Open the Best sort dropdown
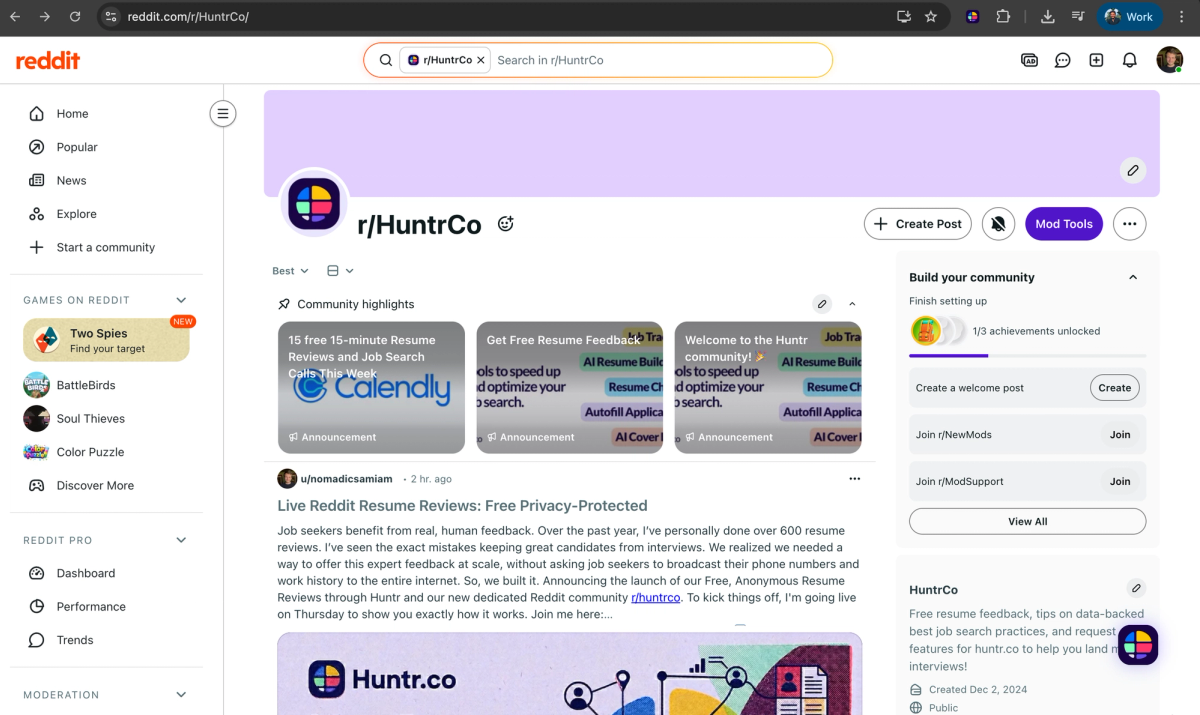Image resolution: width=1200 pixels, height=715 pixels. 290,271
